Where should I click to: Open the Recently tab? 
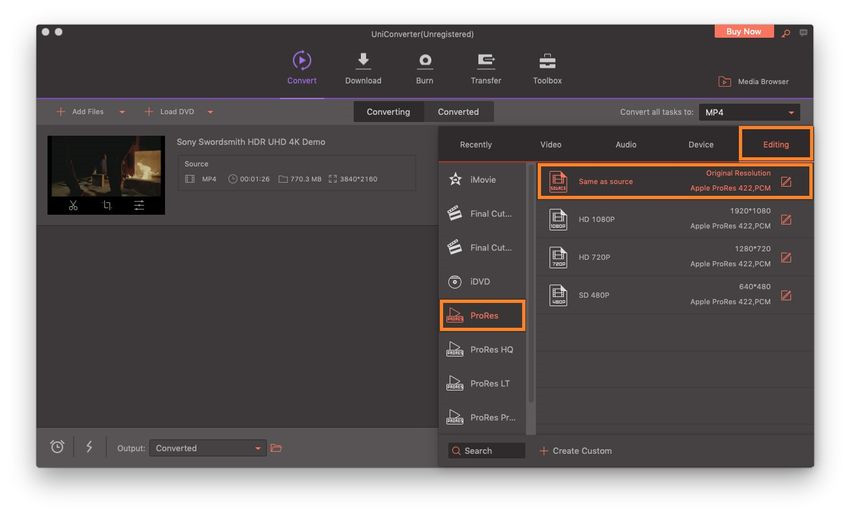click(476, 145)
